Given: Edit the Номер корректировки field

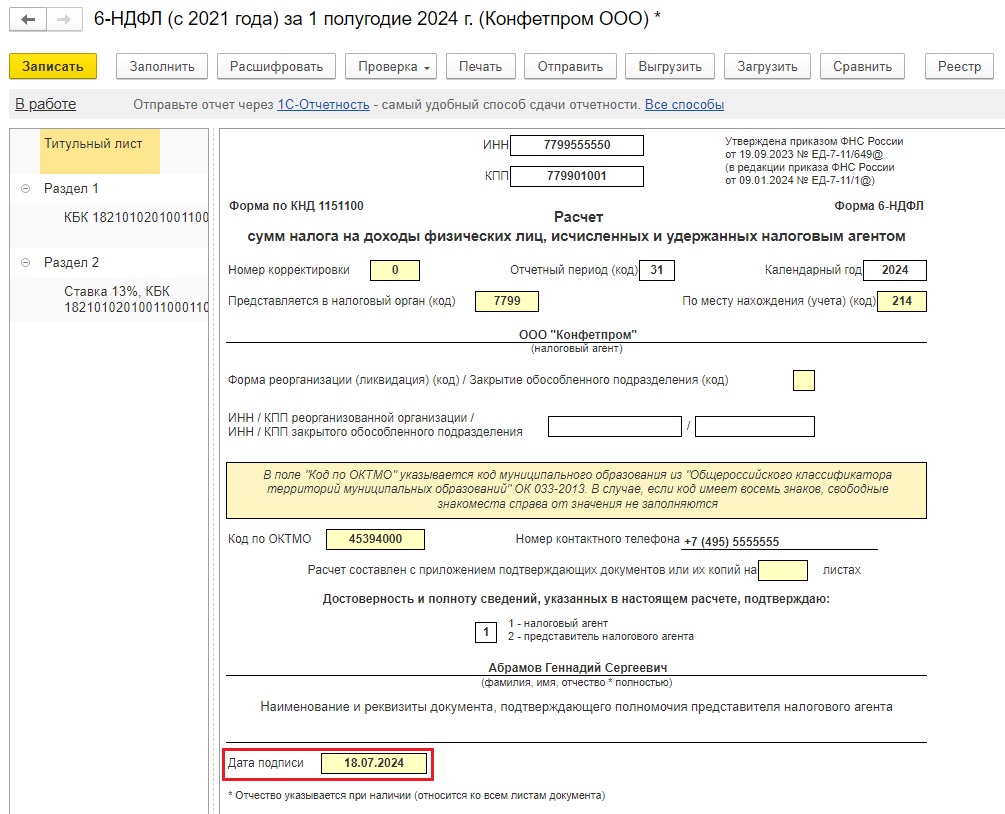Looking at the screenshot, I should 395,270.
